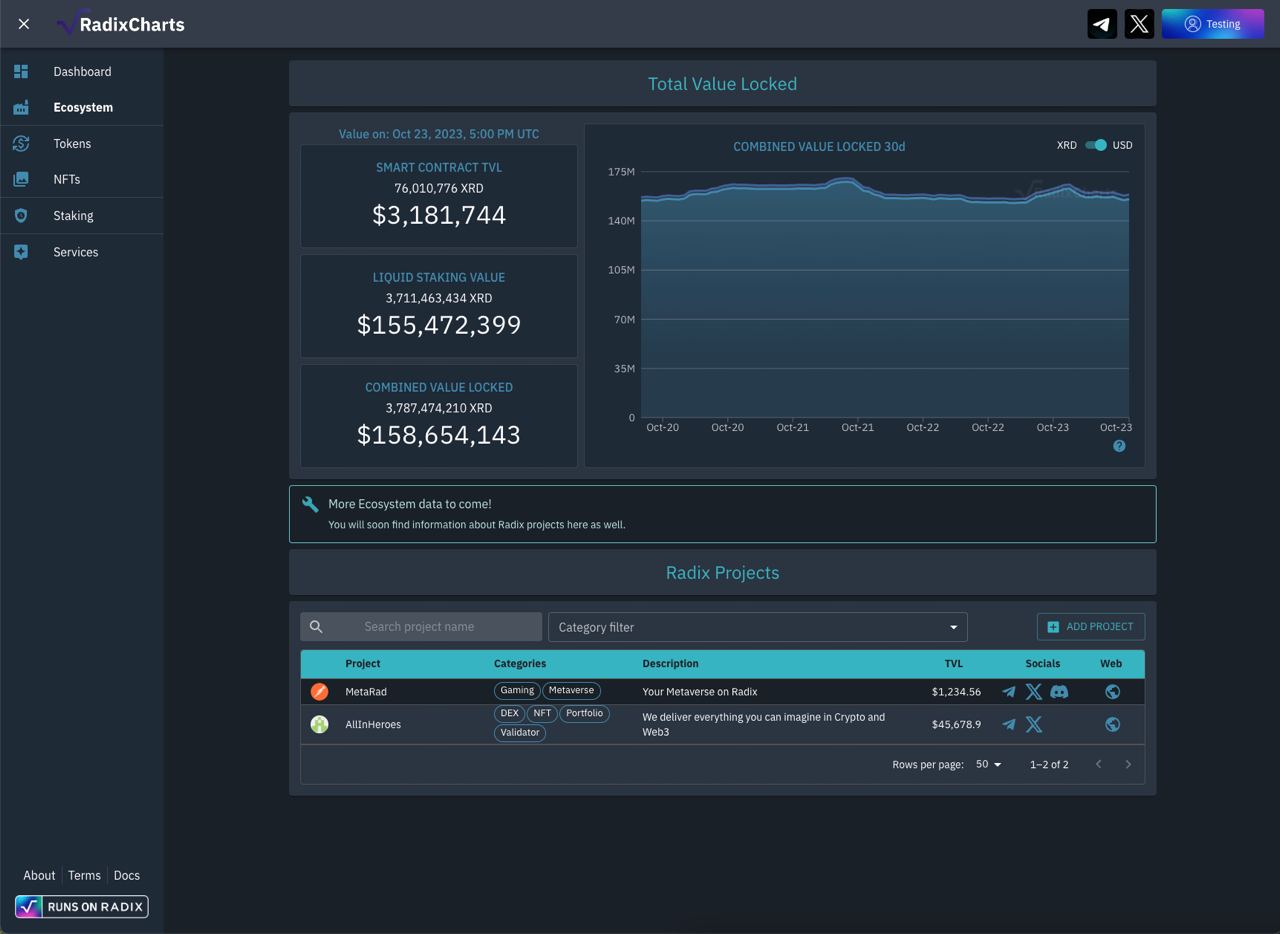Open the Terms link

(x=84, y=875)
